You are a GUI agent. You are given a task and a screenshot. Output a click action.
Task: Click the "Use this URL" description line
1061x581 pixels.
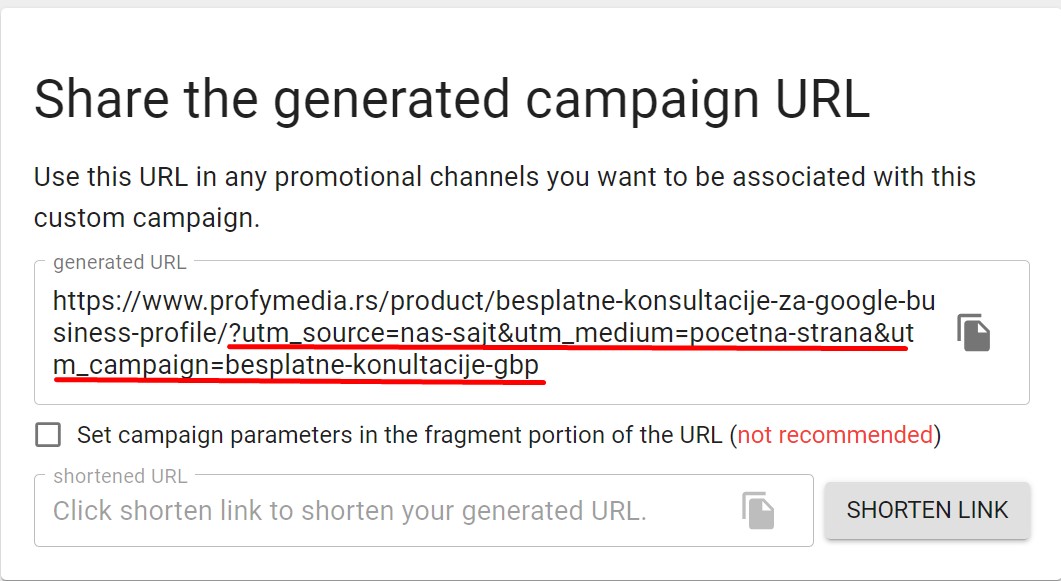coord(504,178)
